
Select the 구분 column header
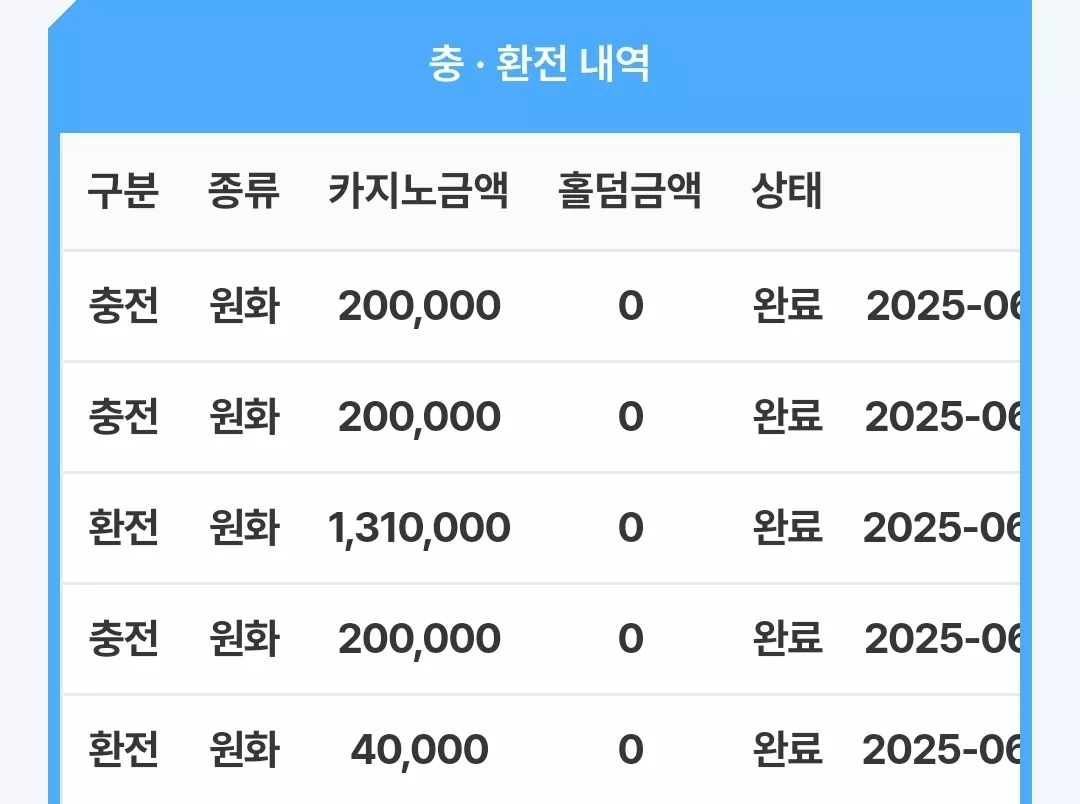coord(123,190)
